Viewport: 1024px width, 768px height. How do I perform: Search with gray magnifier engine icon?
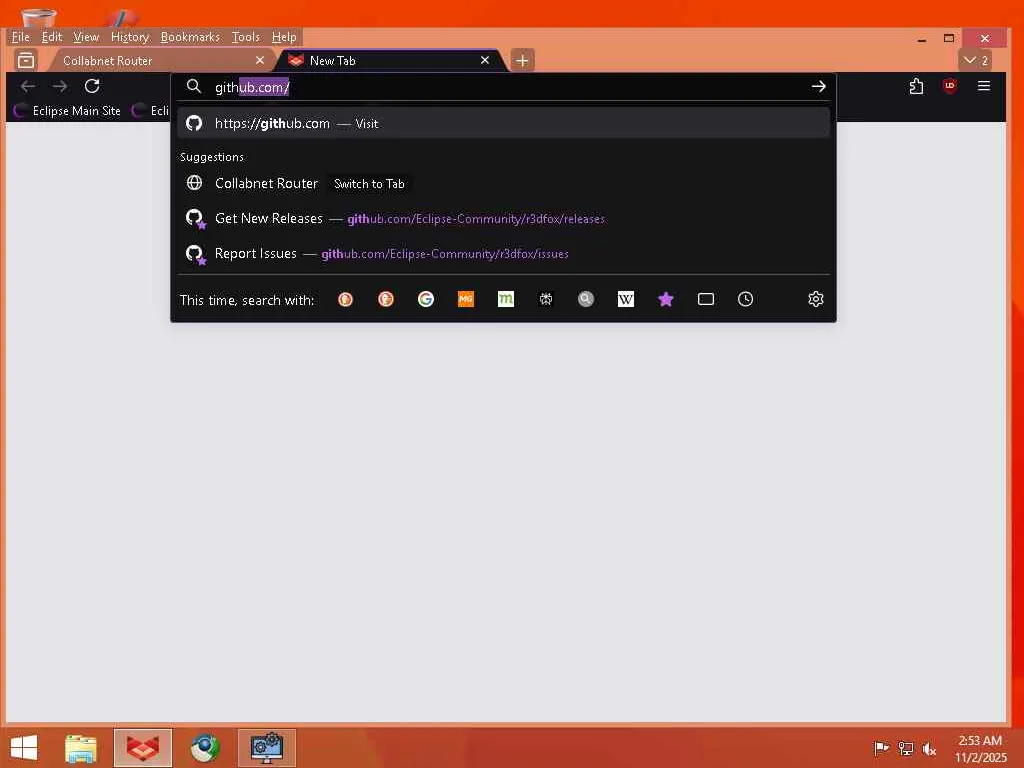[586, 299]
